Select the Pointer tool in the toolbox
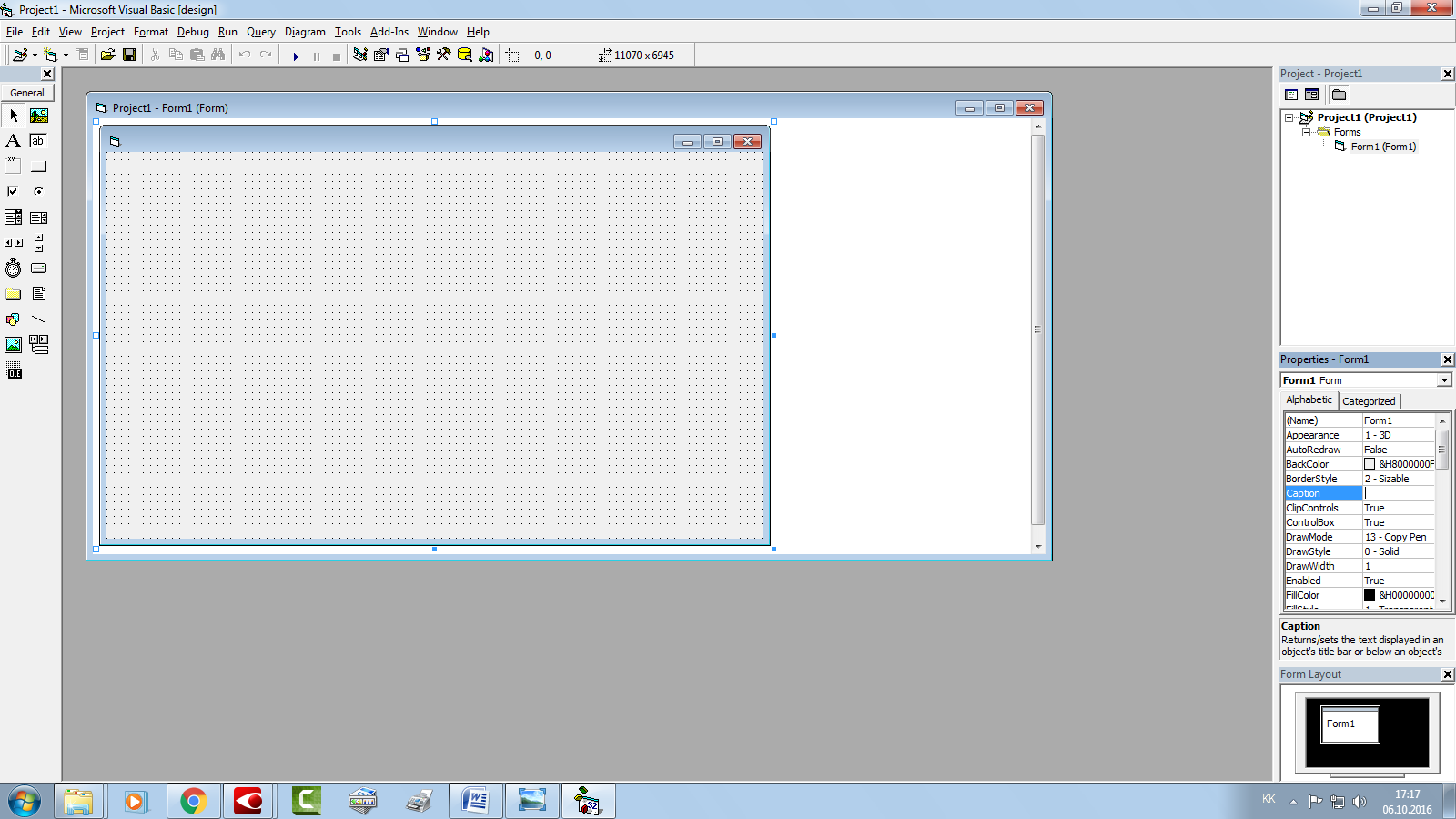 click(x=14, y=116)
